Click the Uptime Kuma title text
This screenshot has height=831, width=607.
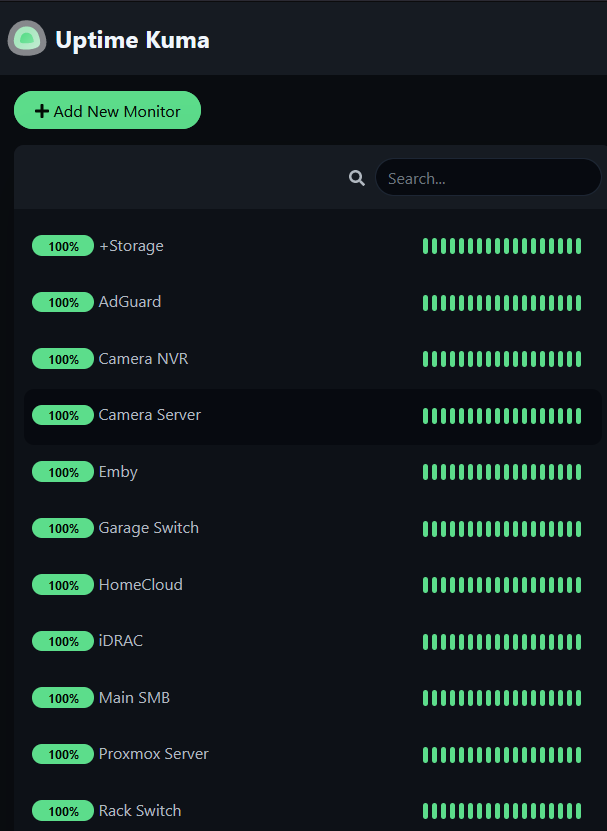pyautogui.click(x=133, y=40)
